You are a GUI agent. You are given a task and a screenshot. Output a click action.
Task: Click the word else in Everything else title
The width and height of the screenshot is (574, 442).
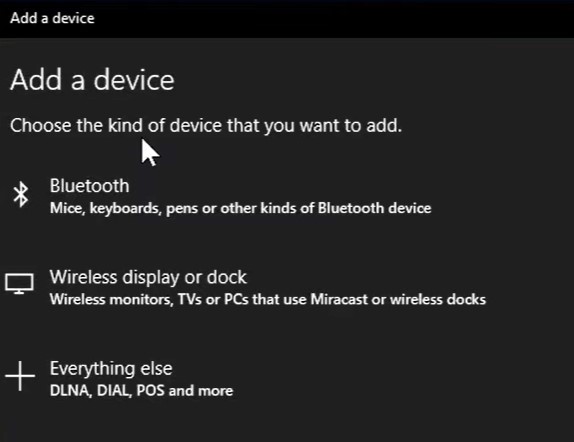(156, 368)
